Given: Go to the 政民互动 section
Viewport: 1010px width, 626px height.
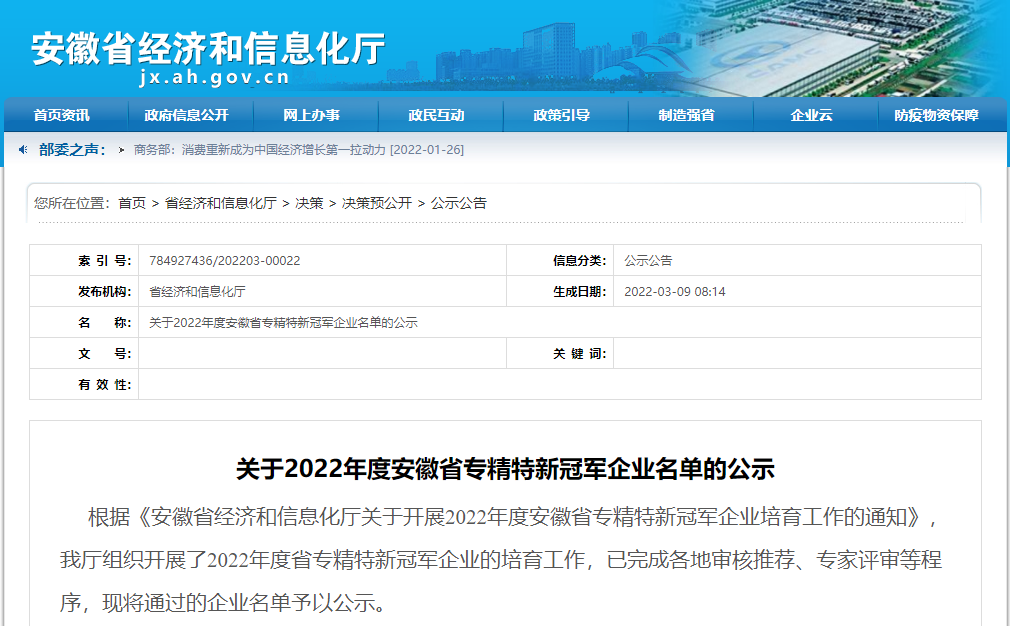Looking at the screenshot, I should coord(436,115).
